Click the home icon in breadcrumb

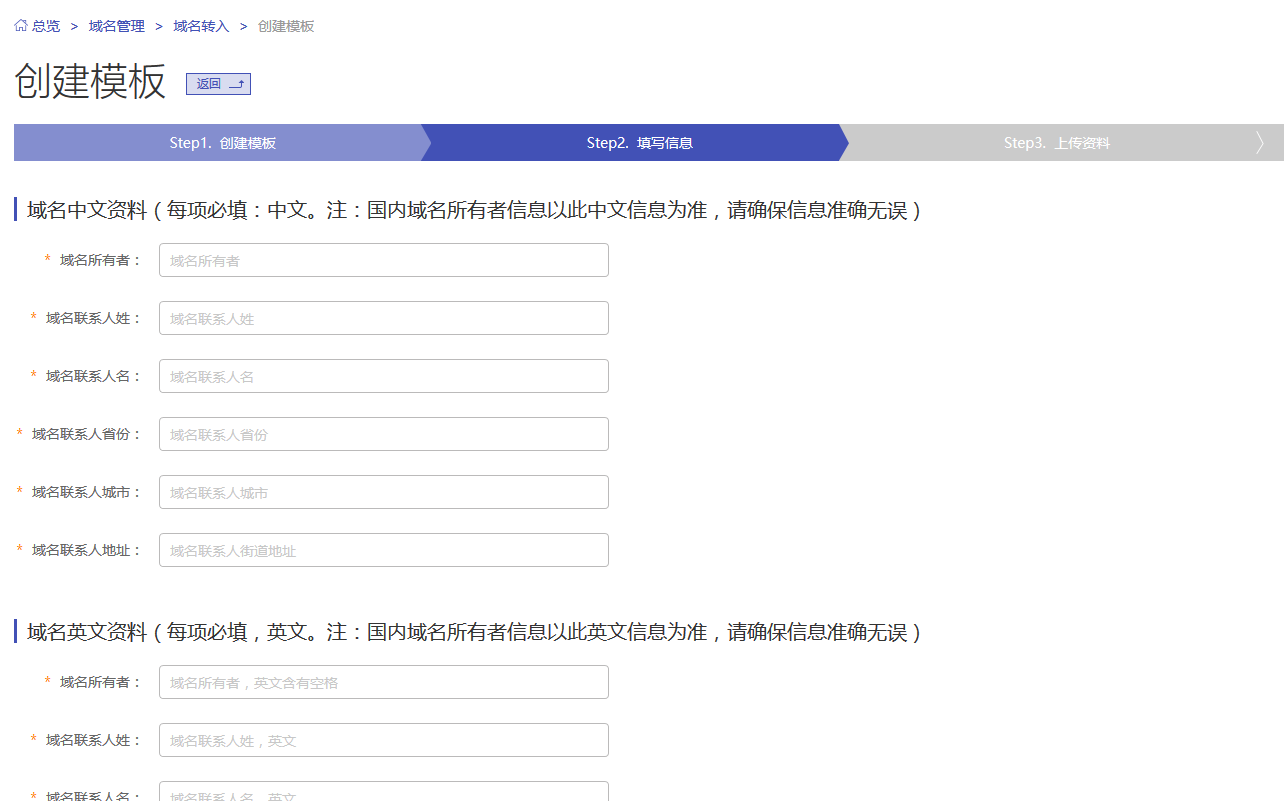tap(21, 26)
